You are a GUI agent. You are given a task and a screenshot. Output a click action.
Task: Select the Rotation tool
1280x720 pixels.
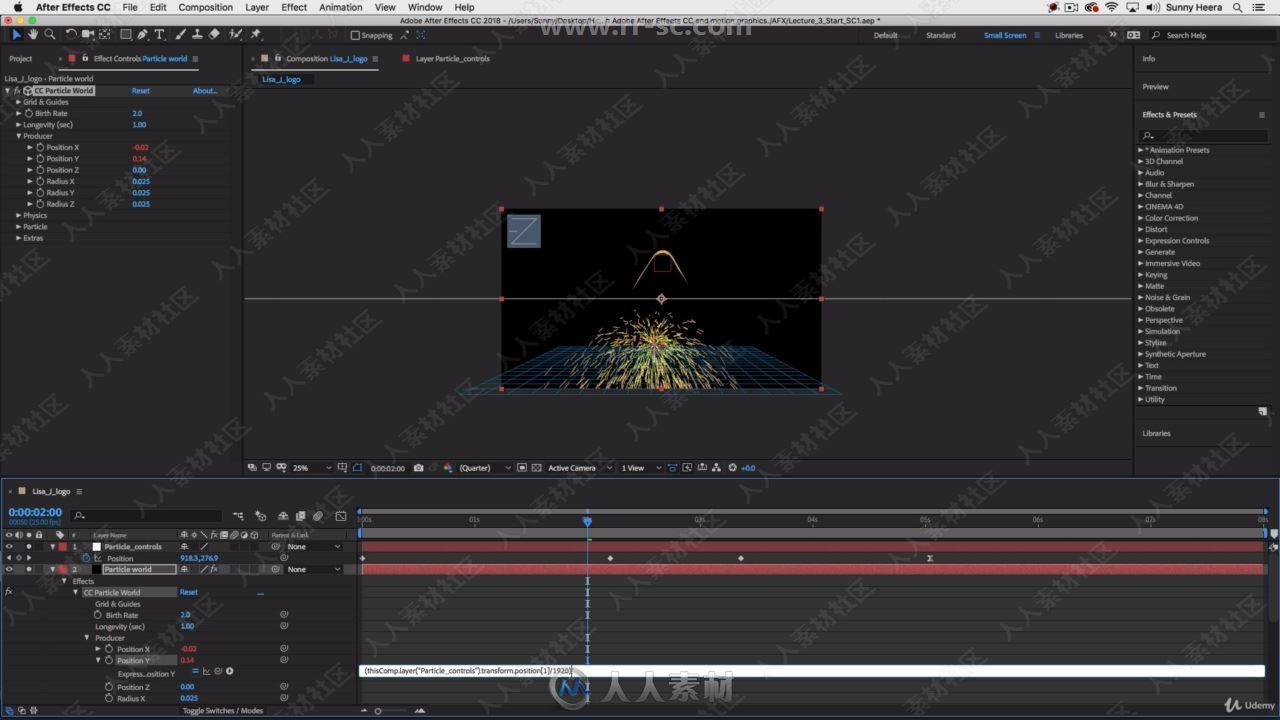coord(71,34)
